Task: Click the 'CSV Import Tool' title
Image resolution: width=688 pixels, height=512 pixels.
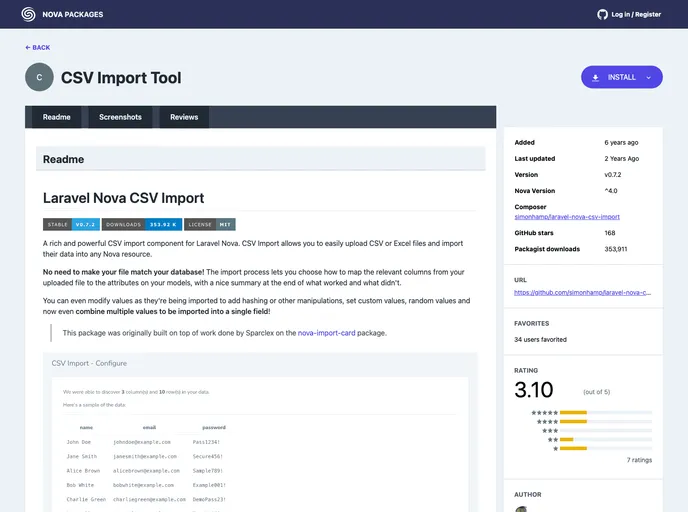Action: point(121,78)
